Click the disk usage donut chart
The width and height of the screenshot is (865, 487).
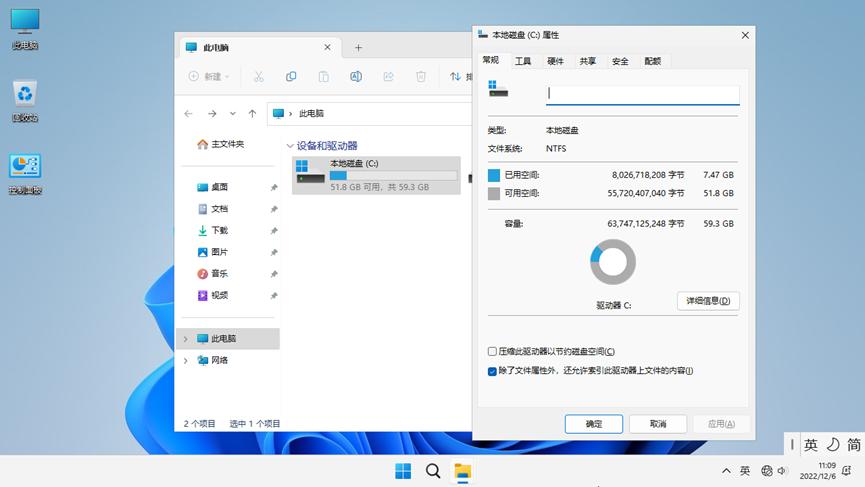(612, 262)
